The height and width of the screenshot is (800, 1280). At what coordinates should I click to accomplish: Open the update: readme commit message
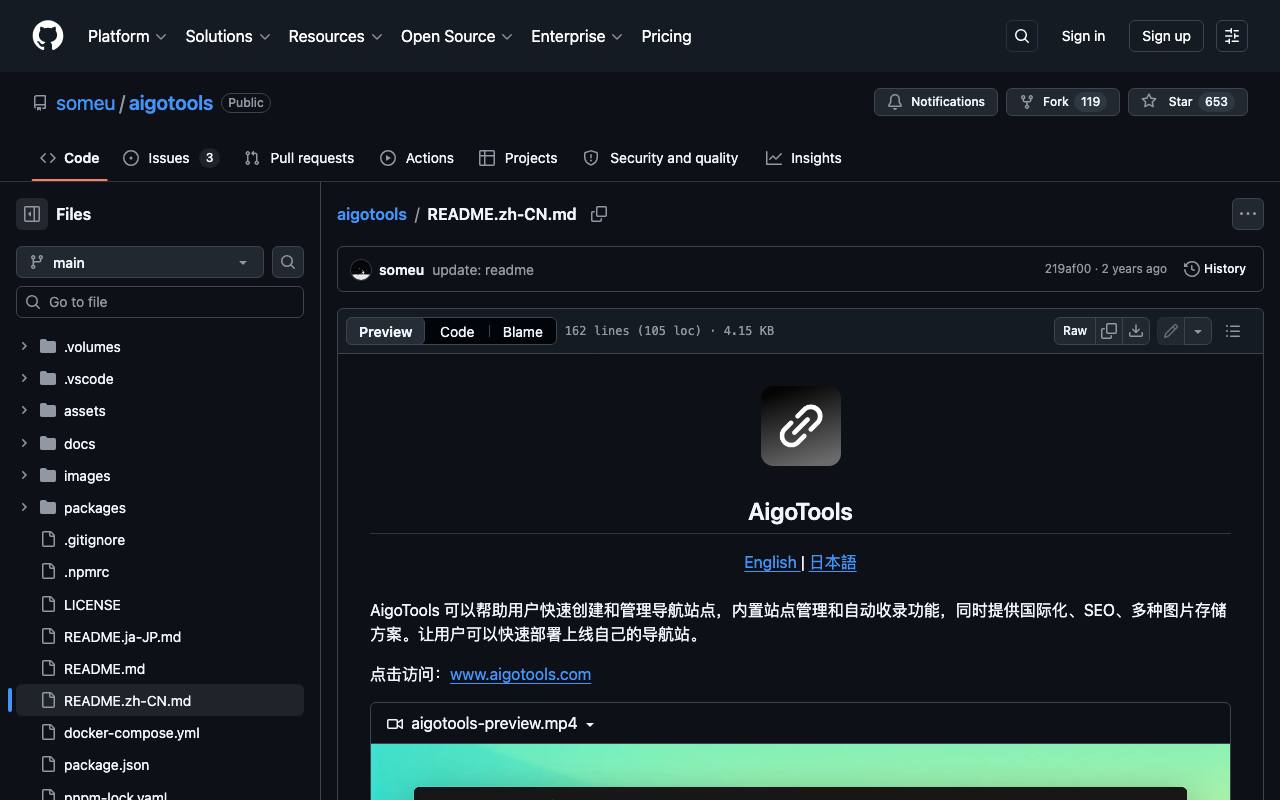pos(483,270)
